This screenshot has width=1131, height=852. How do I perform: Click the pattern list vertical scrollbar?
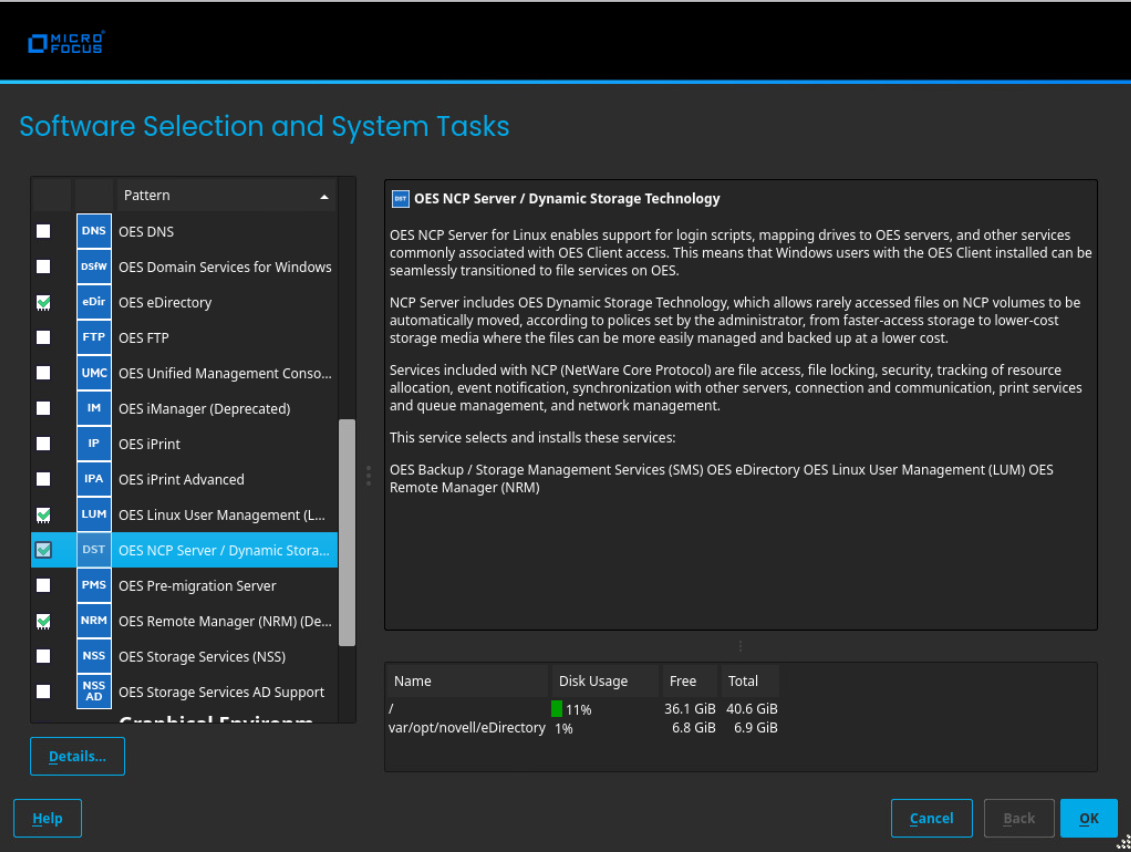click(x=347, y=532)
